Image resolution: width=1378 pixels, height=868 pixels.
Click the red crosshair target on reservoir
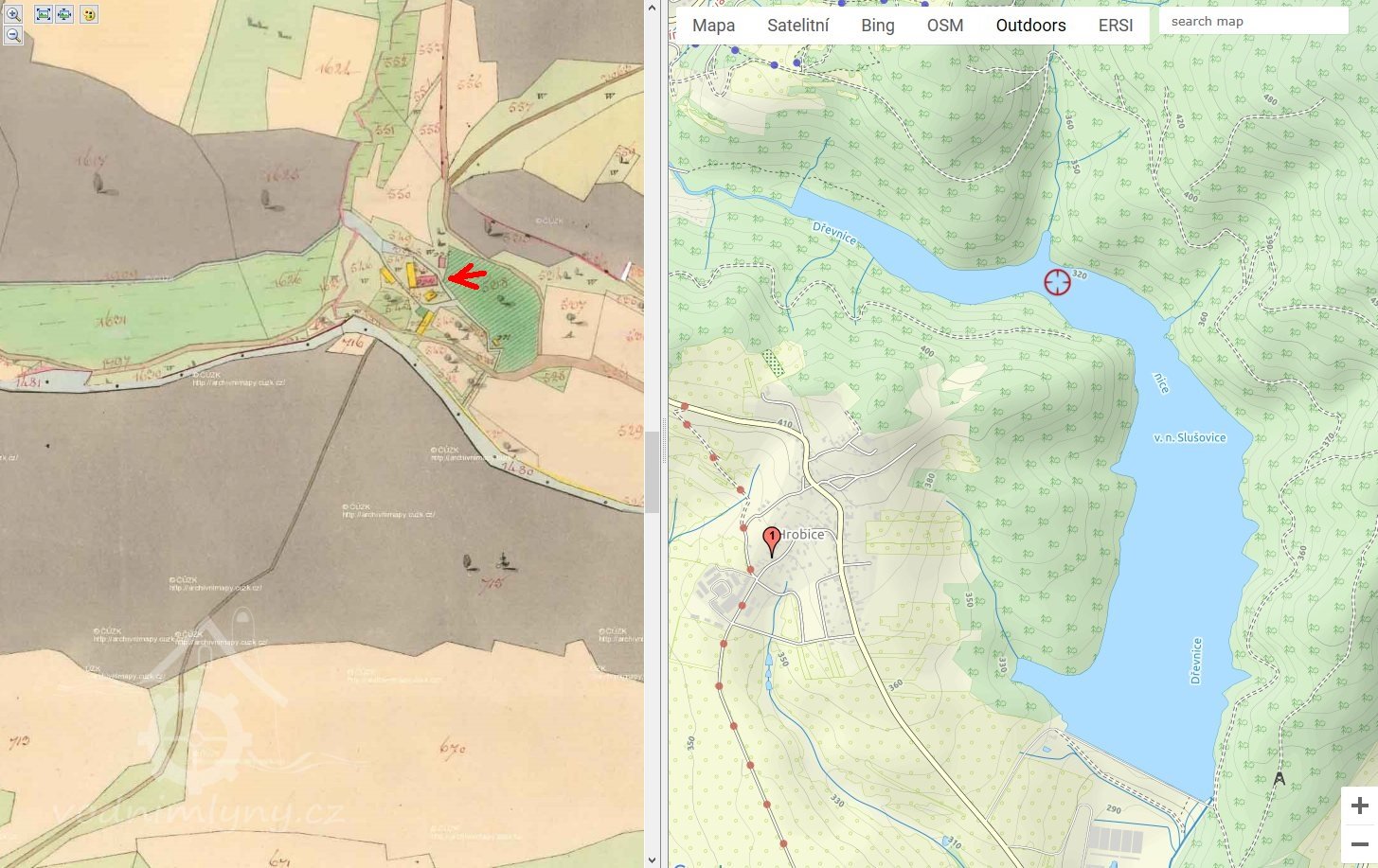click(1057, 281)
